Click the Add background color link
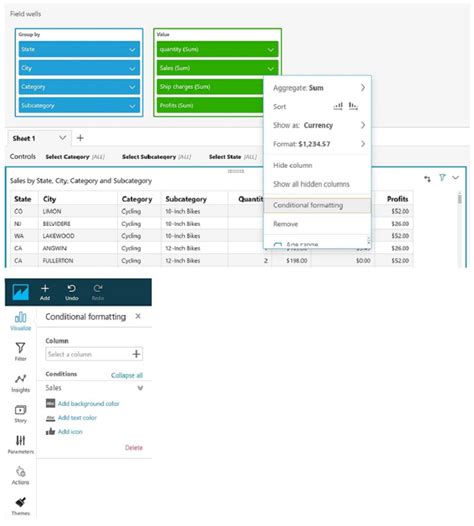Screen dimensions: 474x526 [89, 404]
